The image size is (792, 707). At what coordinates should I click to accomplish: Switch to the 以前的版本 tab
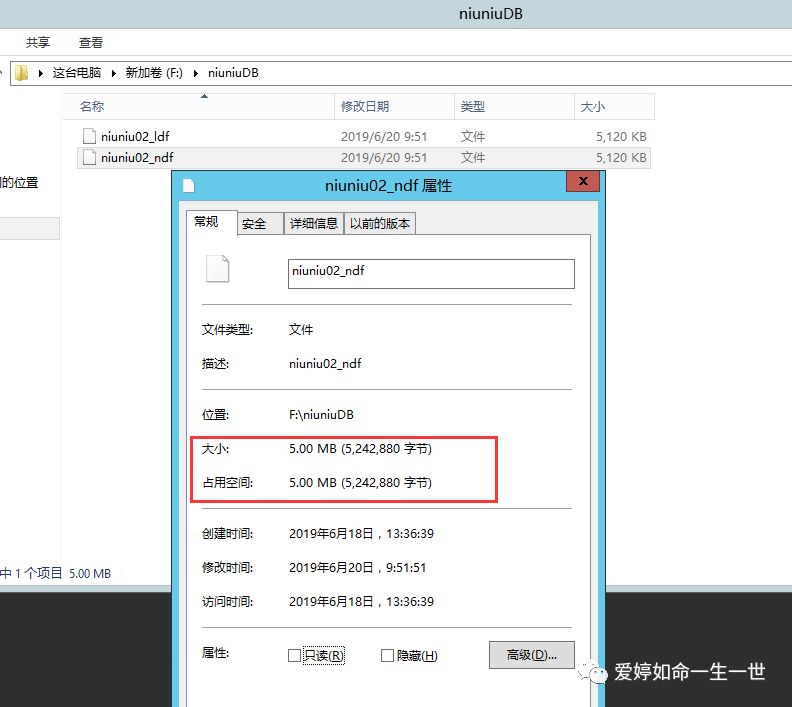(380, 224)
